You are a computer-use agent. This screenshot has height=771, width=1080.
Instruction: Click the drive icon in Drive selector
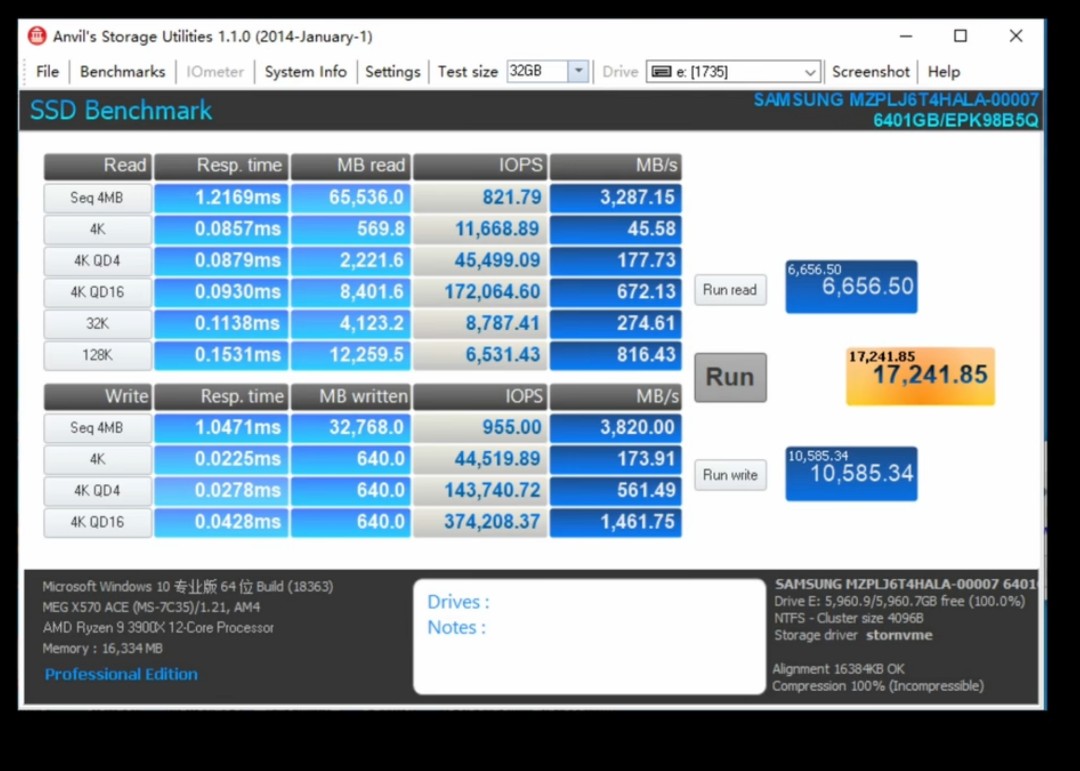point(660,72)
